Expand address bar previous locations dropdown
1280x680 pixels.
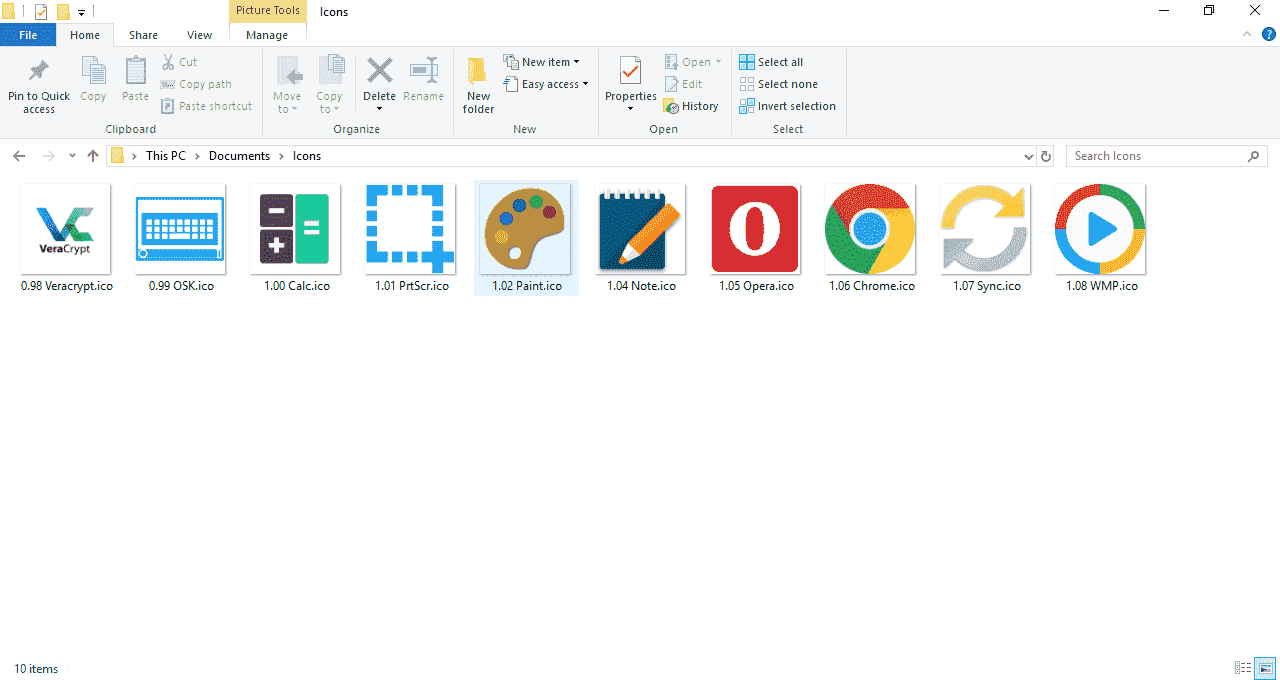pyautogui.click(x=1029, y=156)
